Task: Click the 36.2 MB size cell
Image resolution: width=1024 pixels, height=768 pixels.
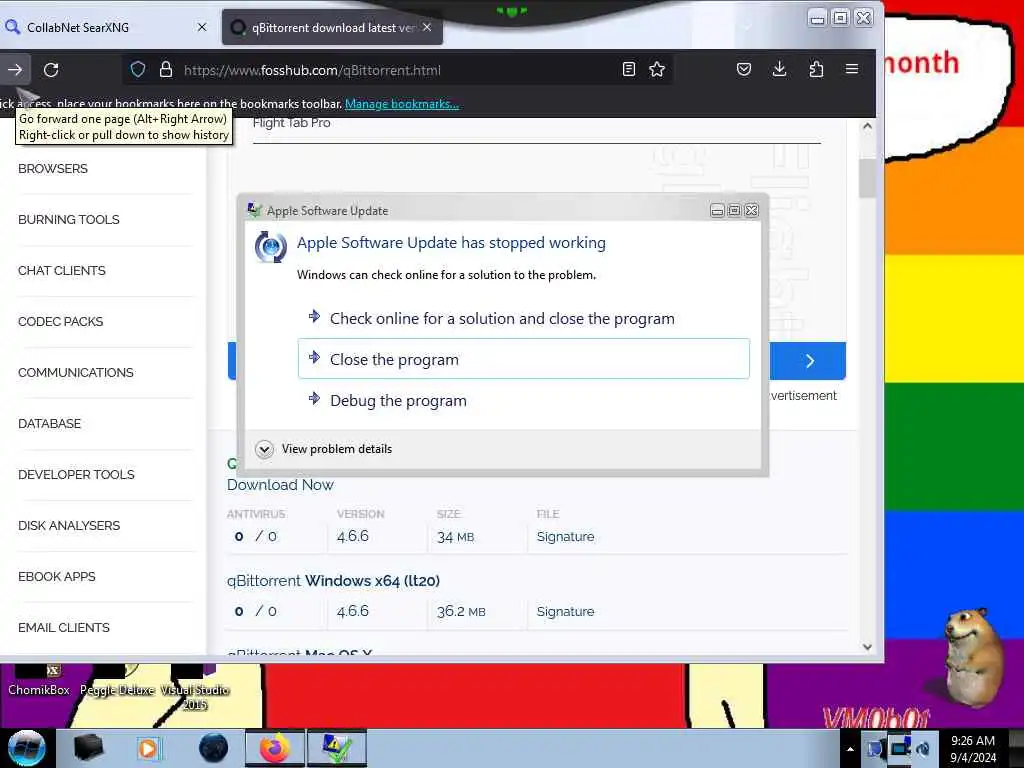Action: pos(461,611)
